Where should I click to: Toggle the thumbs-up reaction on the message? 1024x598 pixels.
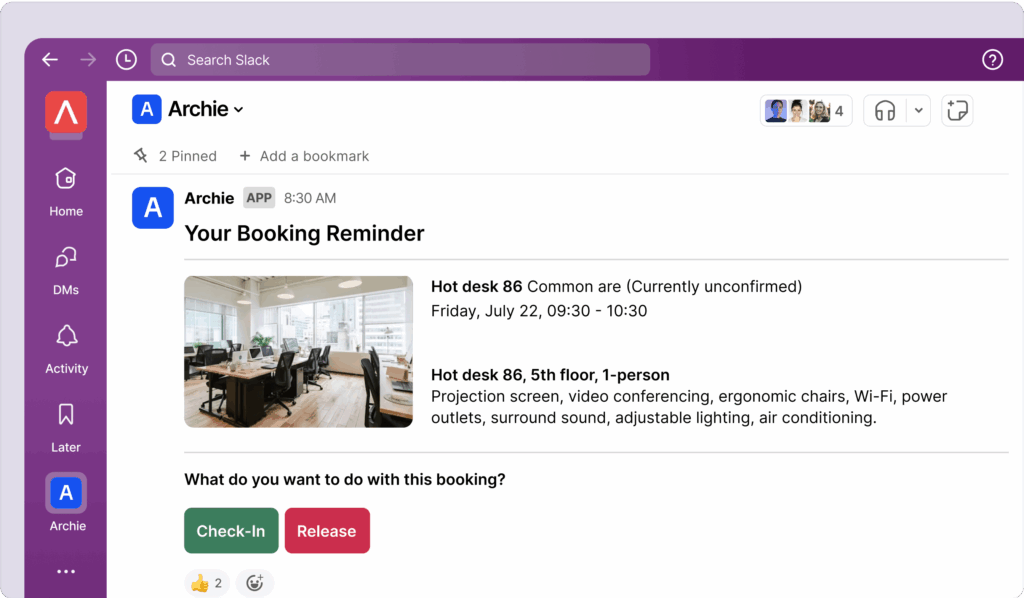click(x=206, y=582)
